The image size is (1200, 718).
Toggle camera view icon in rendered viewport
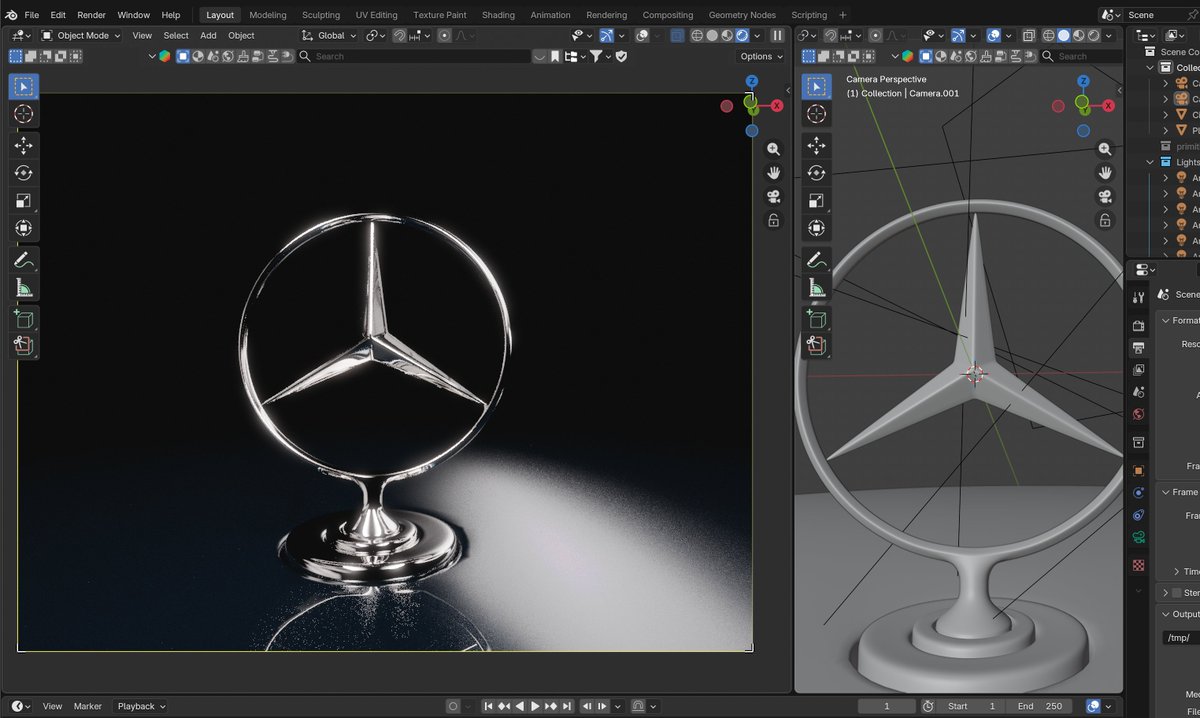tap(773, 197)
